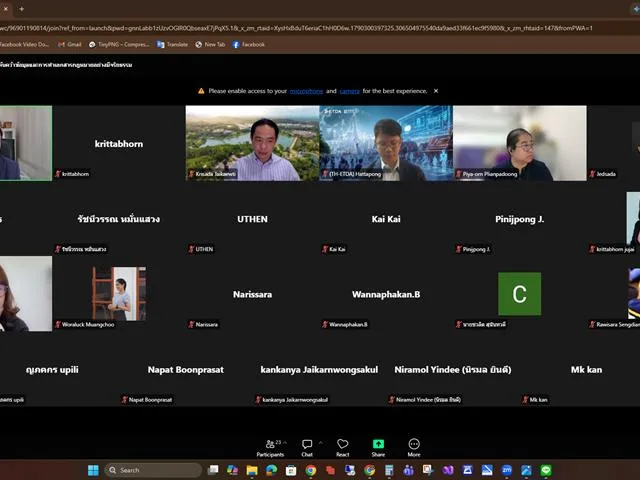Open a new browser tab with the plus button
Image resolution: width=640 pixels, height=480 pixels.
point(22,9)
